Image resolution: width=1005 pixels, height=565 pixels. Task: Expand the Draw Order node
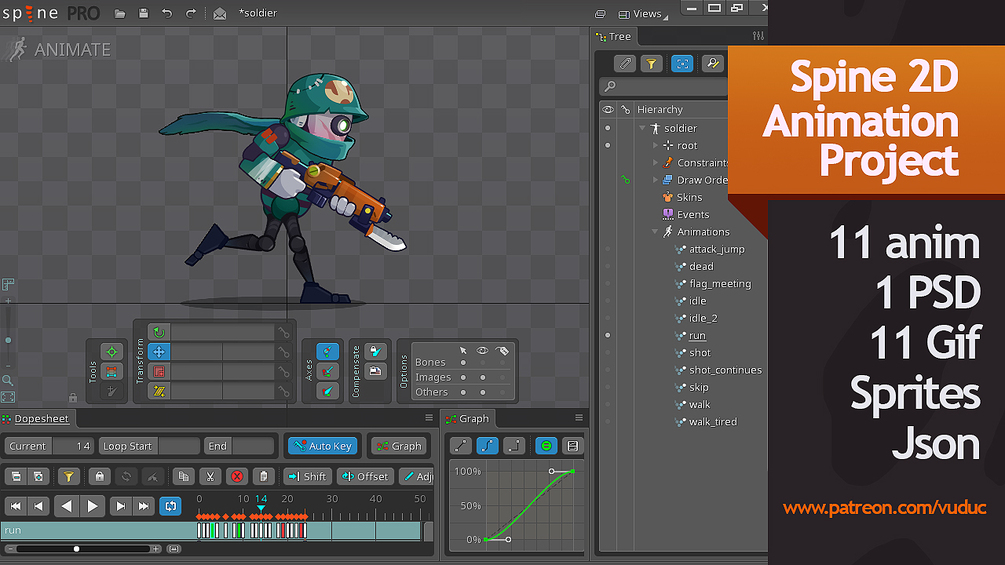(x=655, y=180)
